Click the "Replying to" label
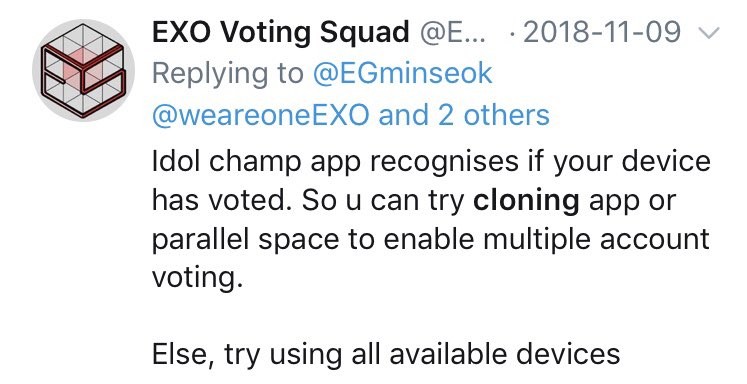Viewport: 747px width, 384px height. point(228,75)
